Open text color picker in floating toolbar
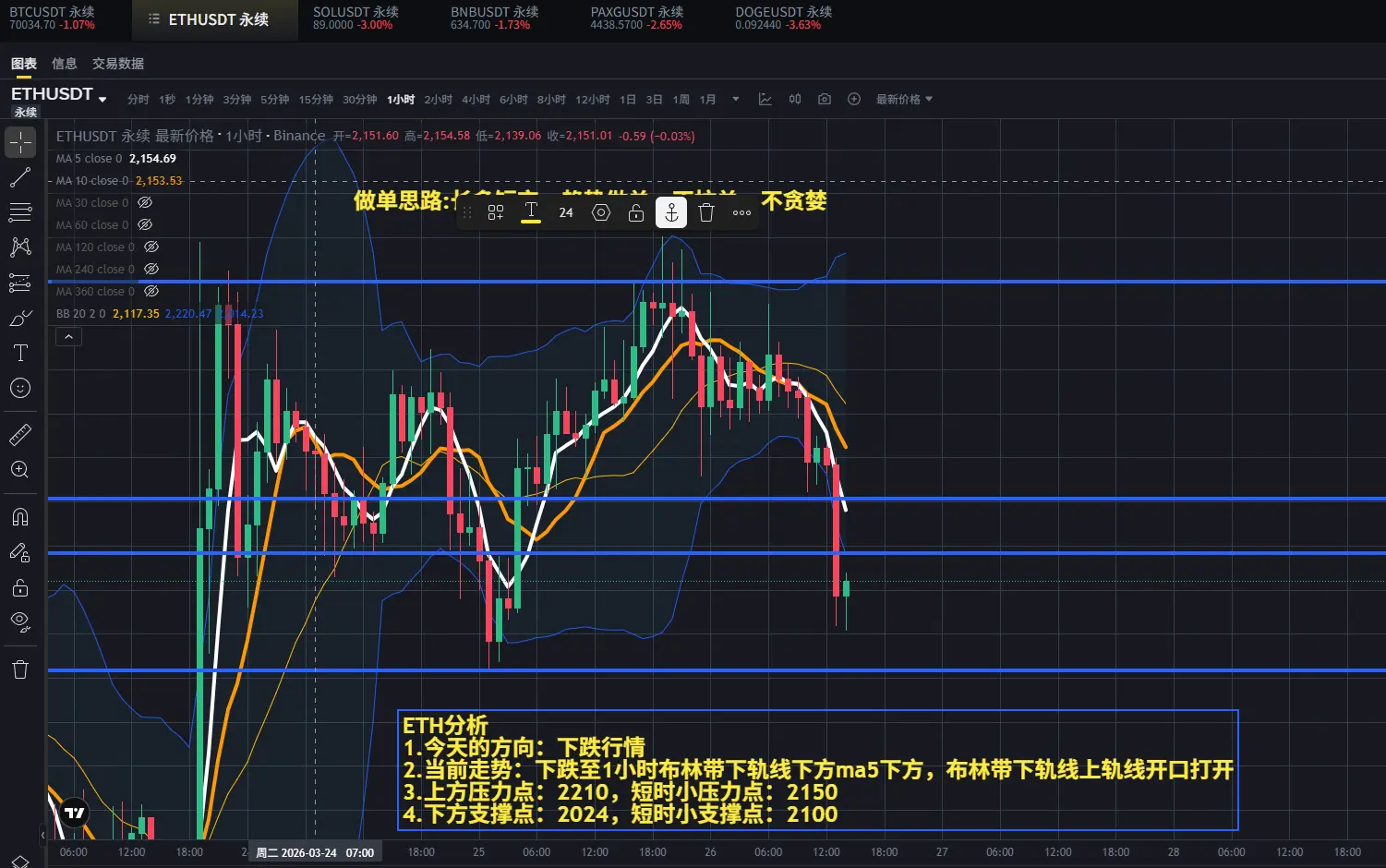 [531, 212]
